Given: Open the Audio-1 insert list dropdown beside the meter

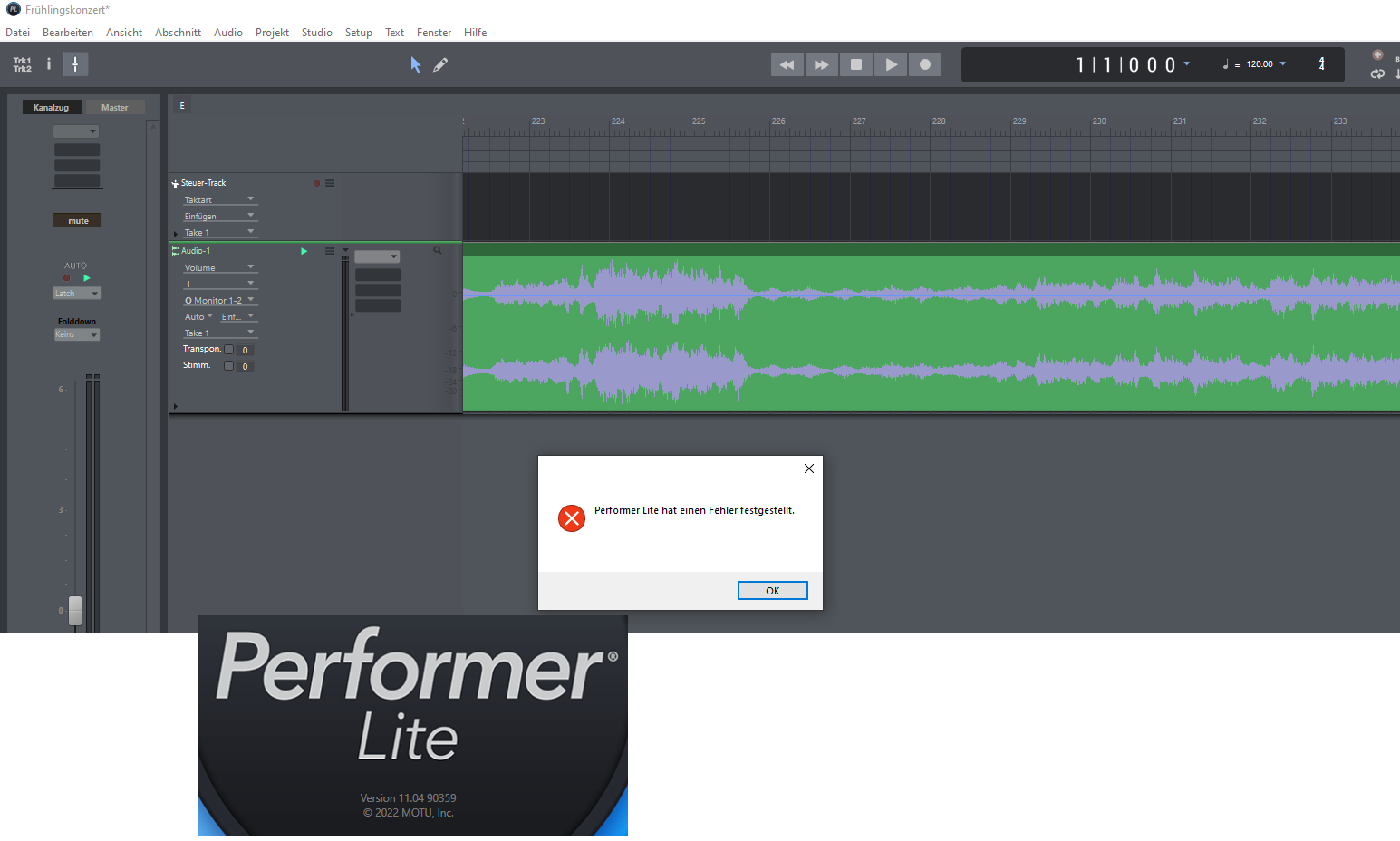Looking at the screenshot, I should pos(377,256).
